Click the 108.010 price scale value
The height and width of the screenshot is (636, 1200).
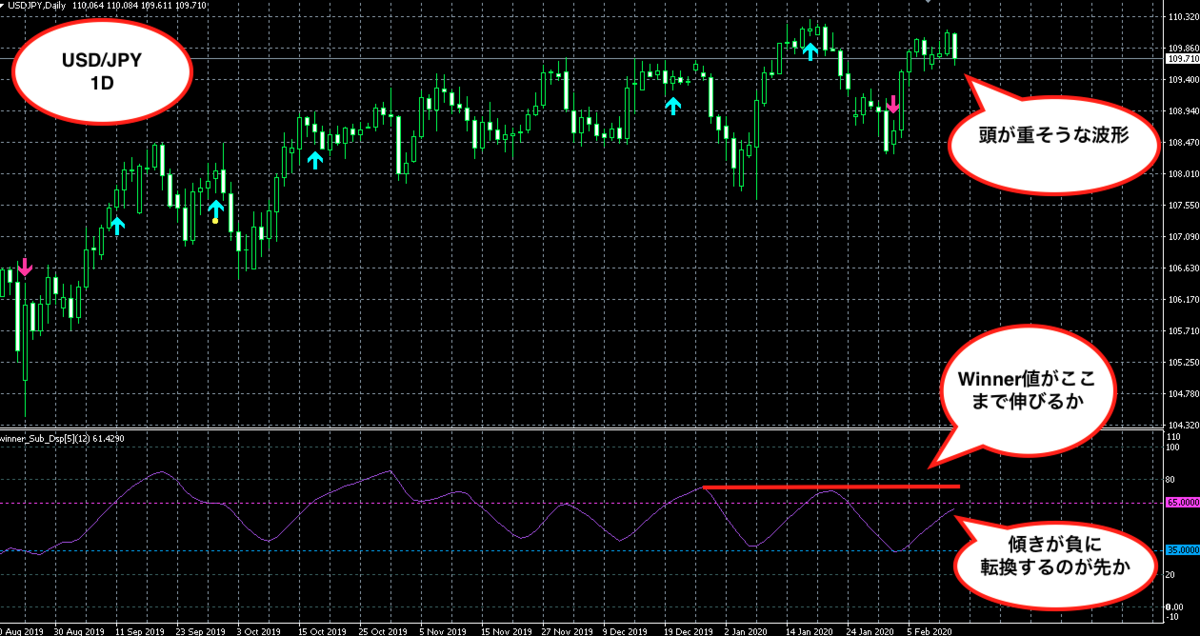pos(1182,174)
